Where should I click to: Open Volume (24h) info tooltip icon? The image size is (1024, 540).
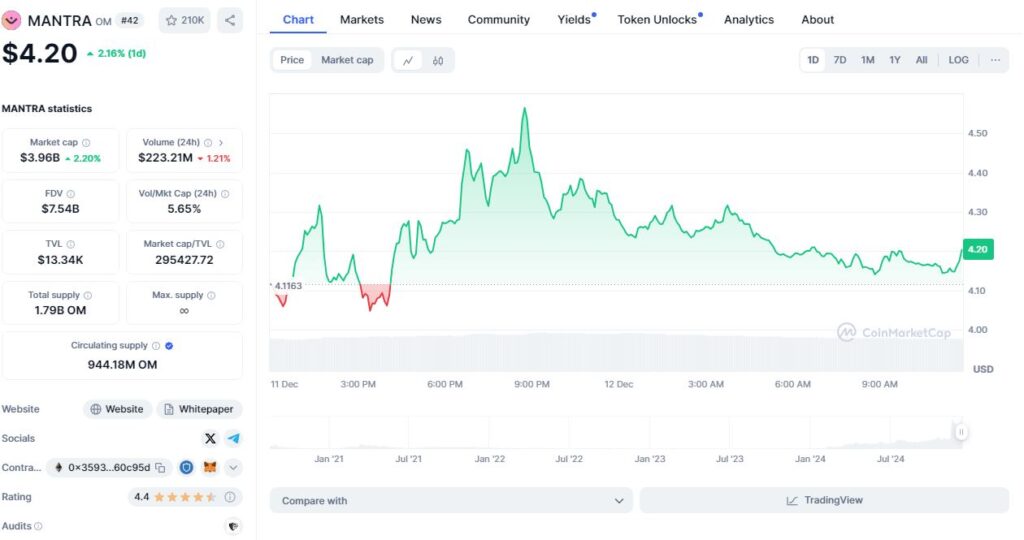coord(208,142)
